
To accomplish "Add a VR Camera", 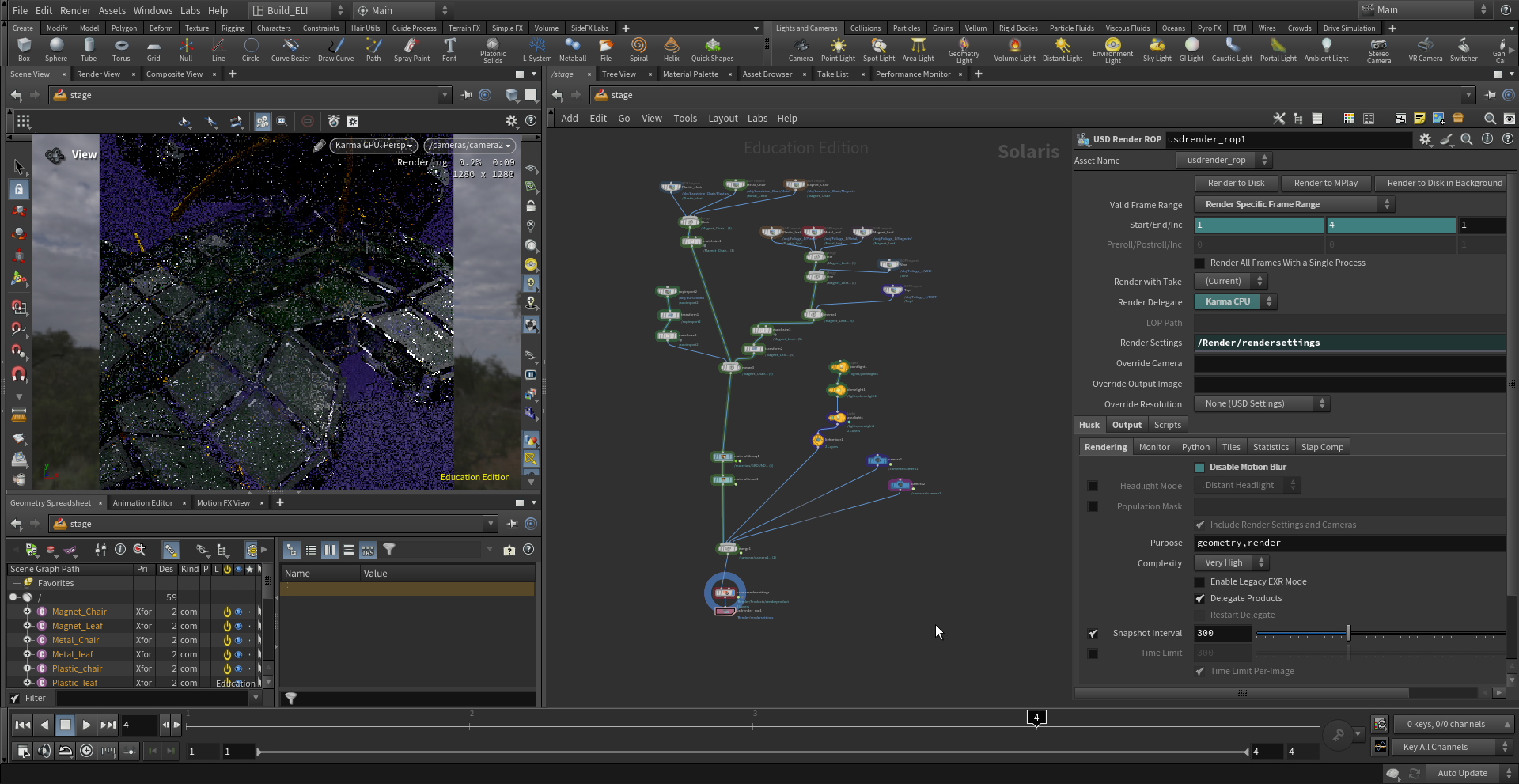I will [x=1426, y=49].
